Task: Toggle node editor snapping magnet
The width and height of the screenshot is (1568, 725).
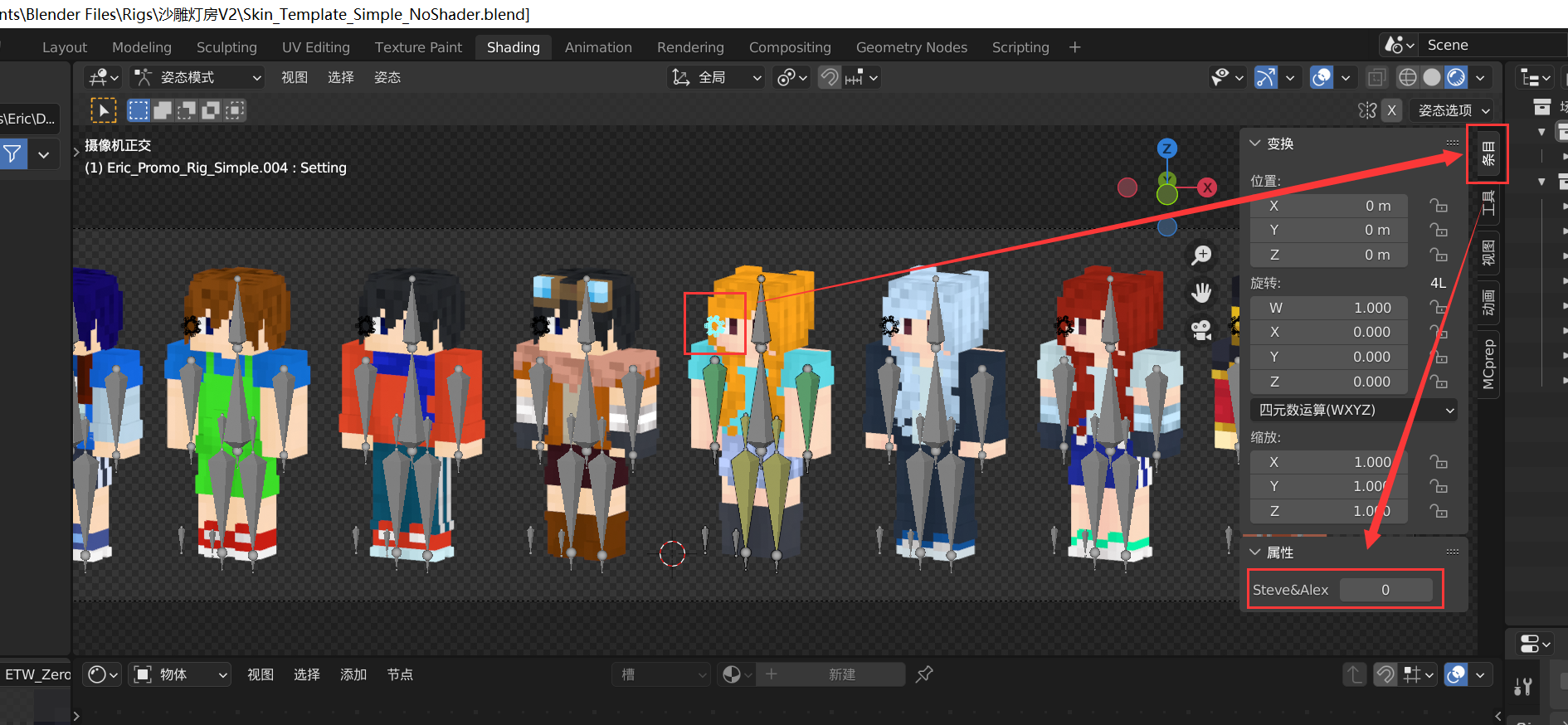Action: [x=1385, y=674]
